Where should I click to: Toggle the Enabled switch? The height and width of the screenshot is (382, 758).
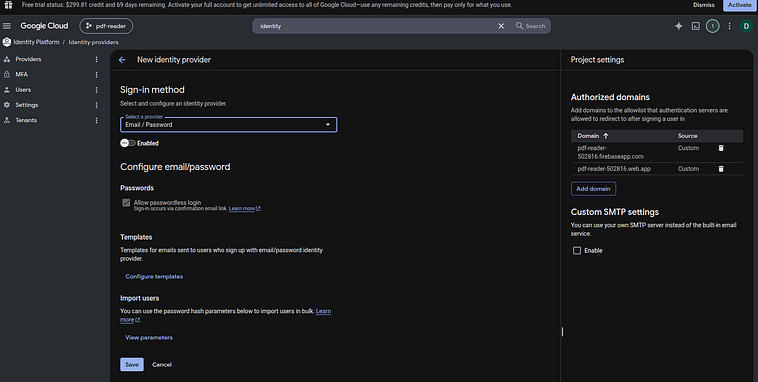128,143
